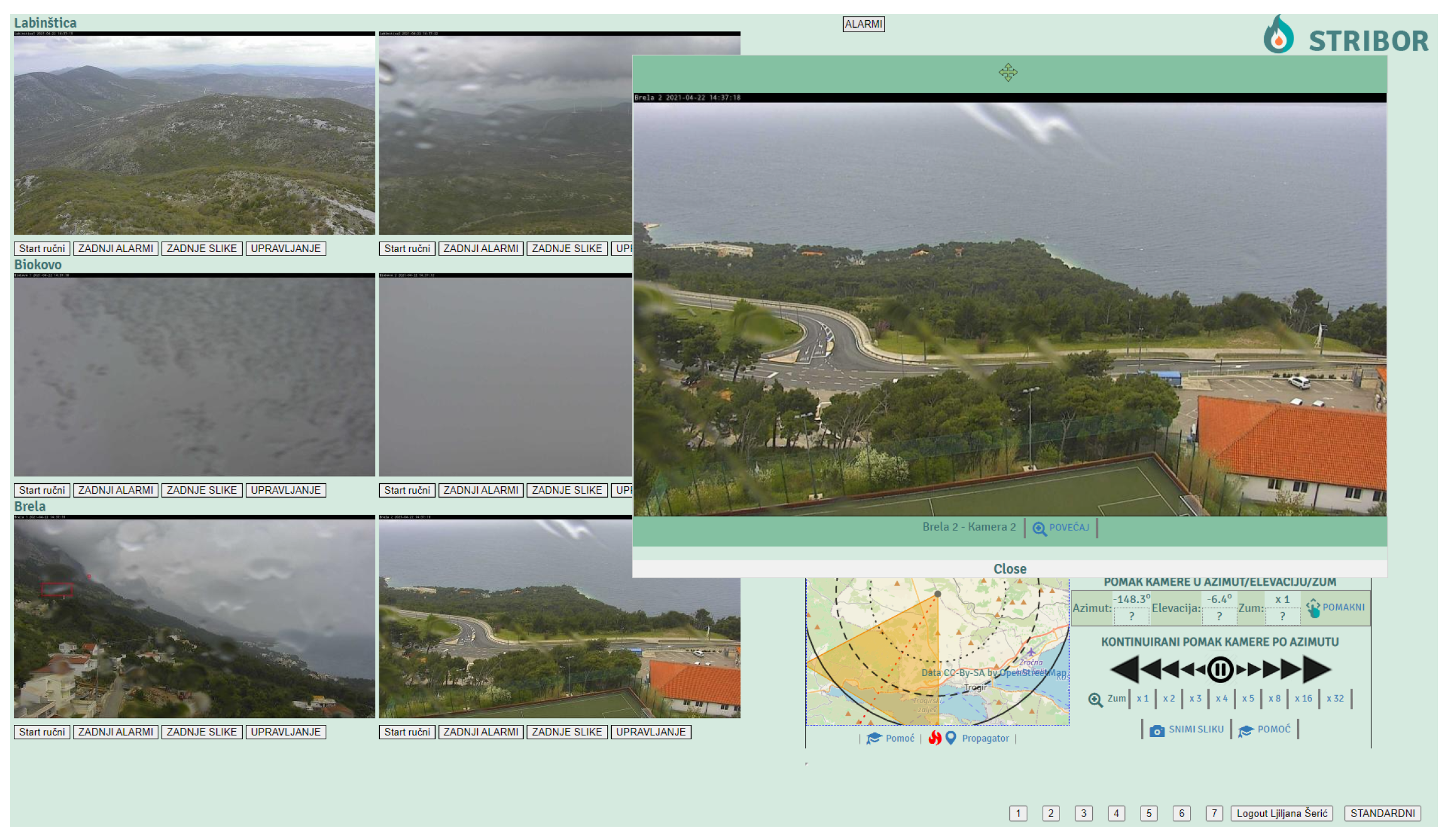Switch to page 7
Viewport: 1449px width, 840px height.
click(1214, 813)
